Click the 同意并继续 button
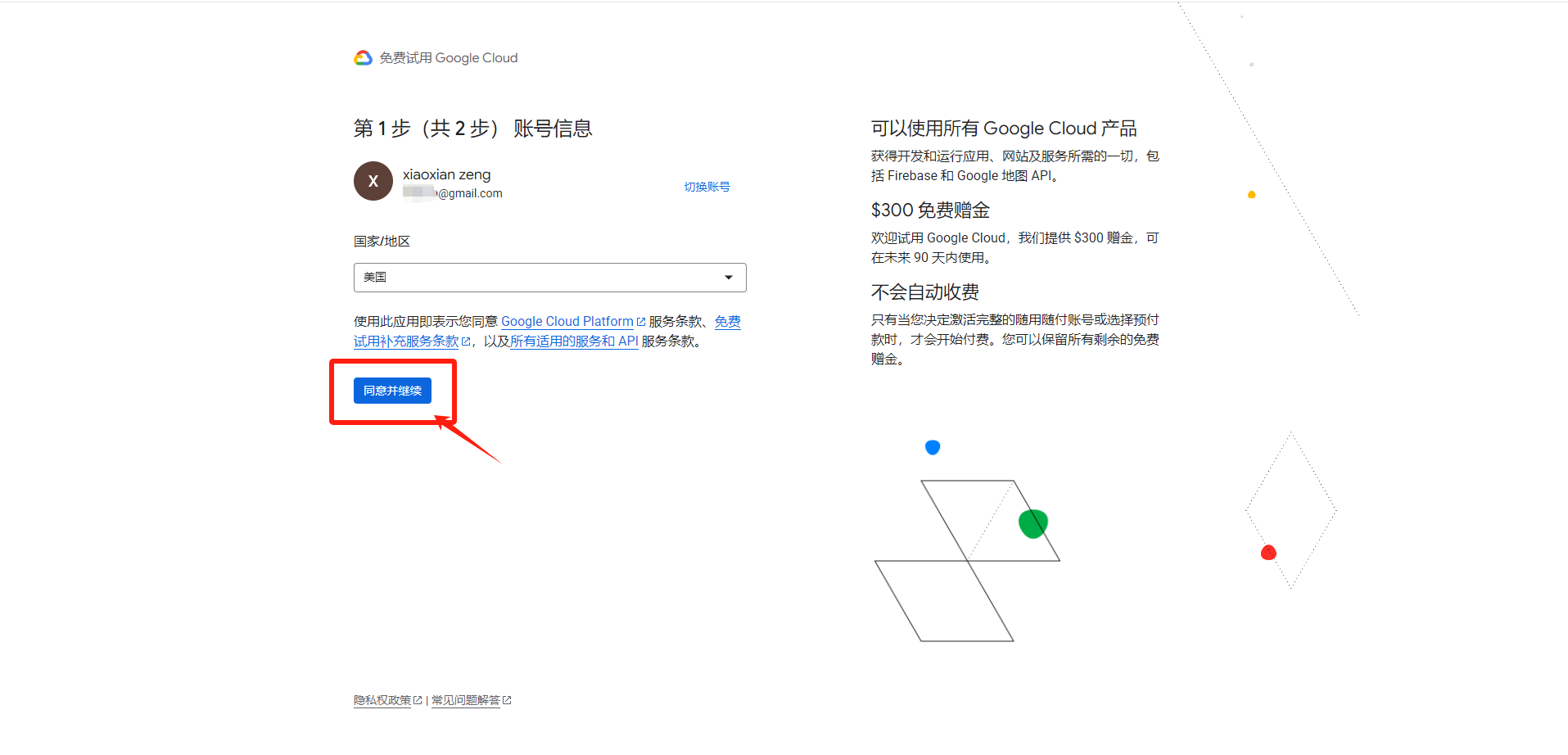The width and height of the screenshot is (1568, 755). click(x=392, y=391)
